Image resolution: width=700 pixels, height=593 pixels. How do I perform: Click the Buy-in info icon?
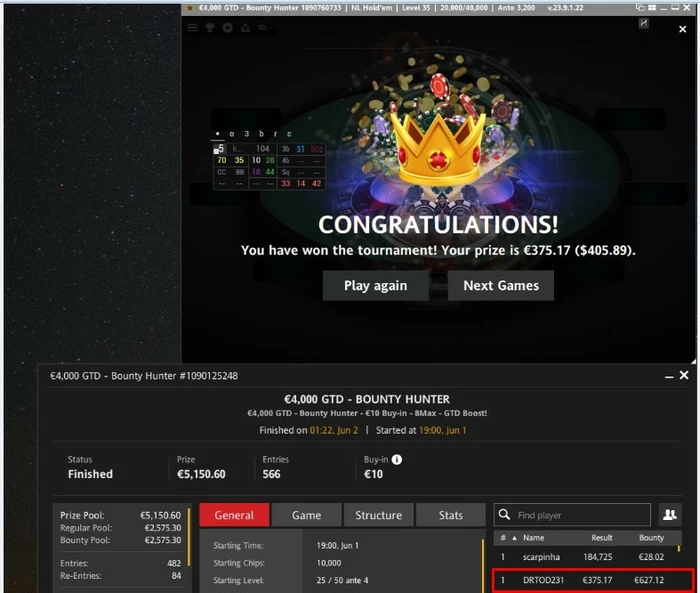[396, 459]
